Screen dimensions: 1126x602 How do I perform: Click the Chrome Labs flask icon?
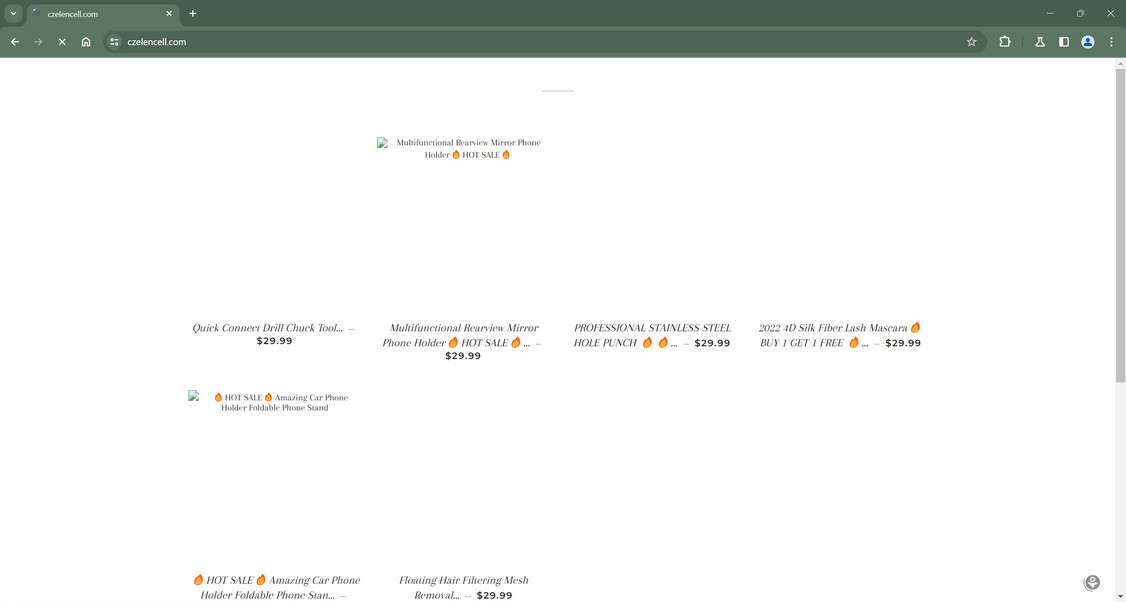click(x=1040, y=42)
